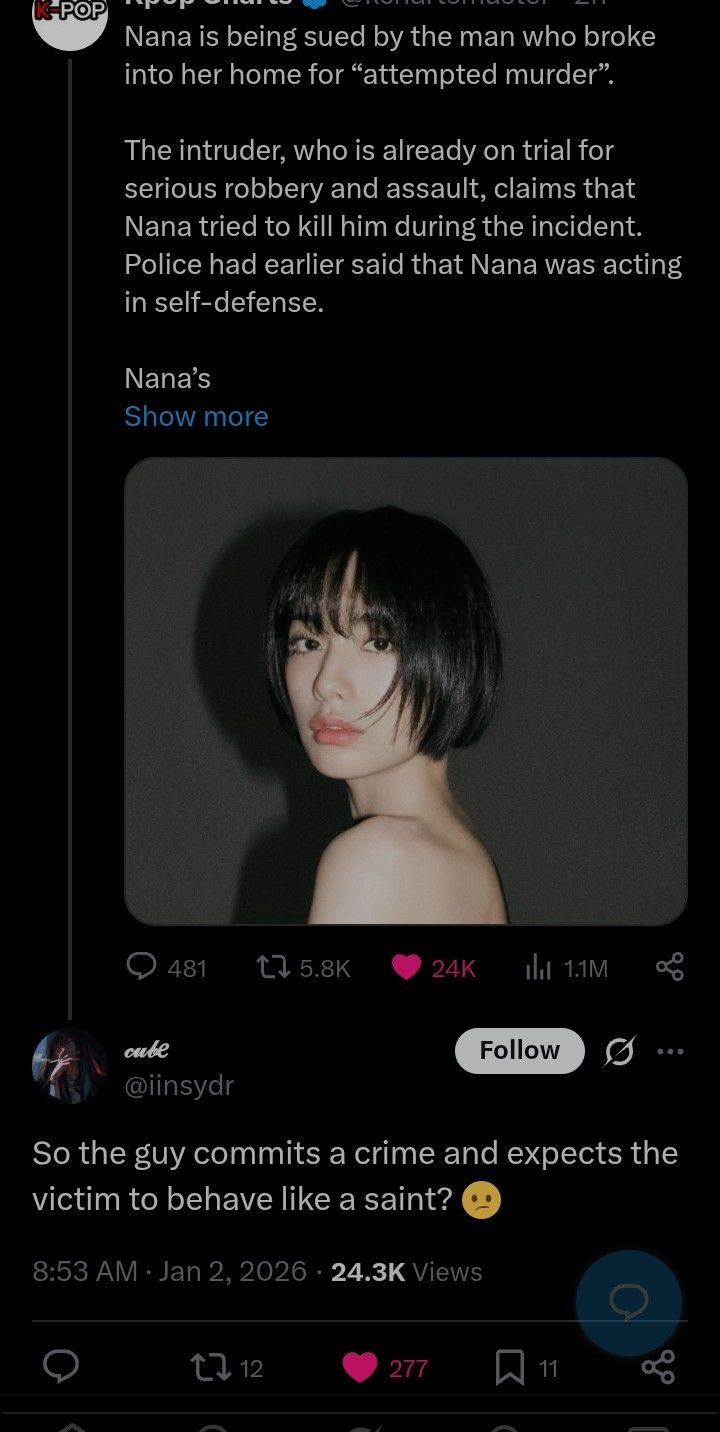Follow the user cube
Screen dimensions: 720x1432
[519, 1050]
